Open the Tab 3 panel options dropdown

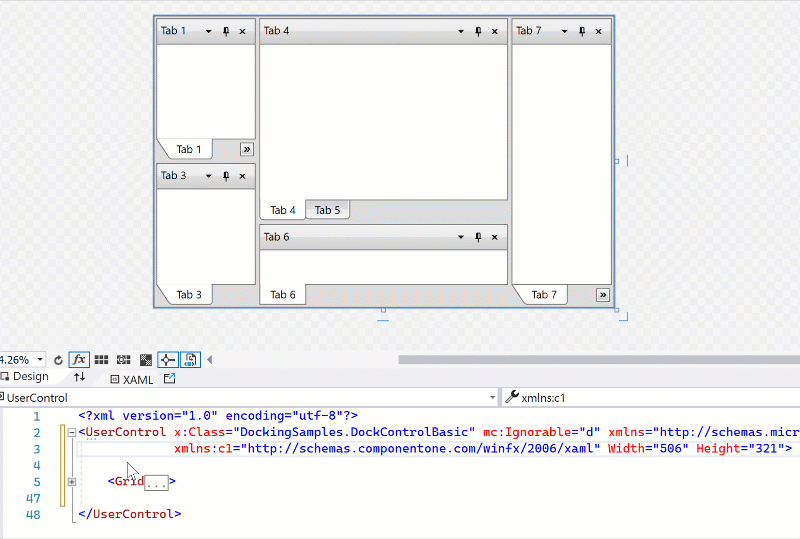(x=208, y=176)
